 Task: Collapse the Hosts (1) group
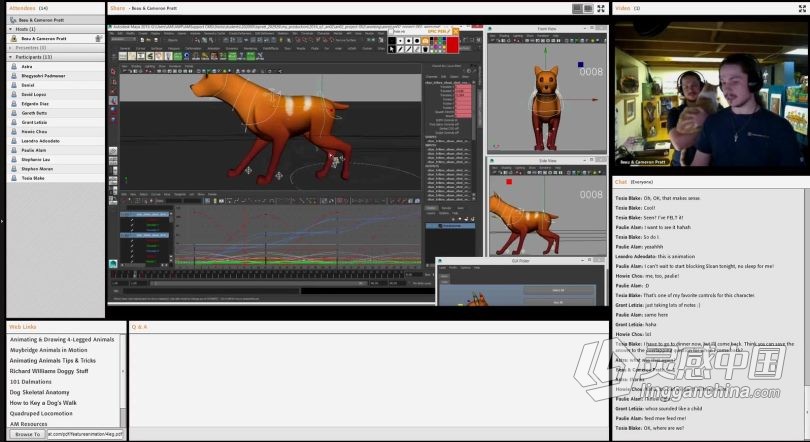tap(10, 29)
